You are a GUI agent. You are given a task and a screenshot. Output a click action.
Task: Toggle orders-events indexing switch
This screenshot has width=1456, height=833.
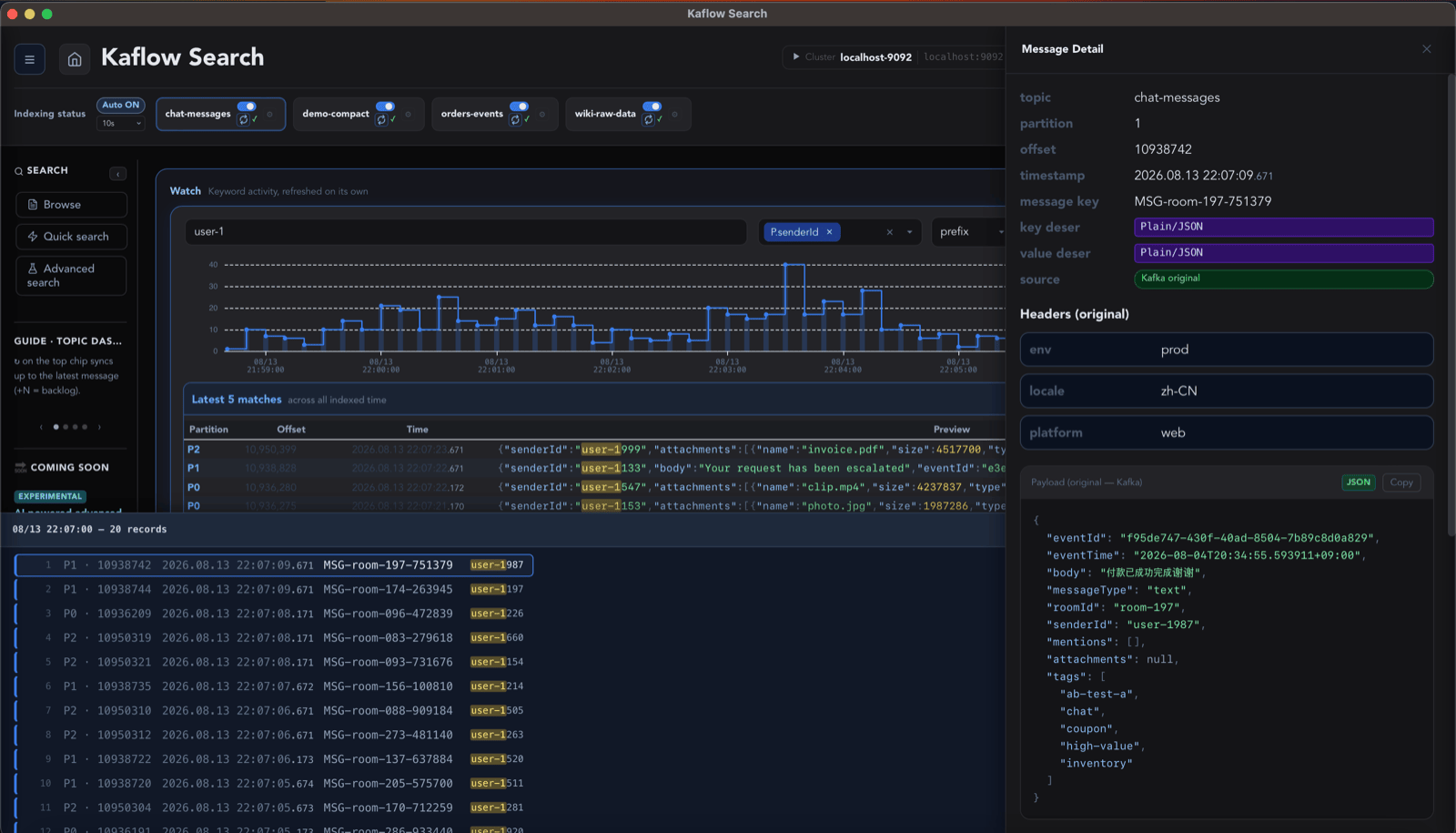(x=519, y=106)
